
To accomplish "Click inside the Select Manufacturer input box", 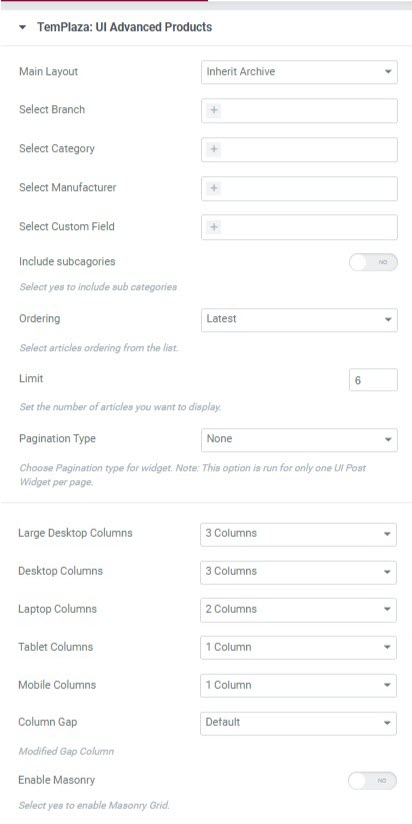I will (299, 188).
